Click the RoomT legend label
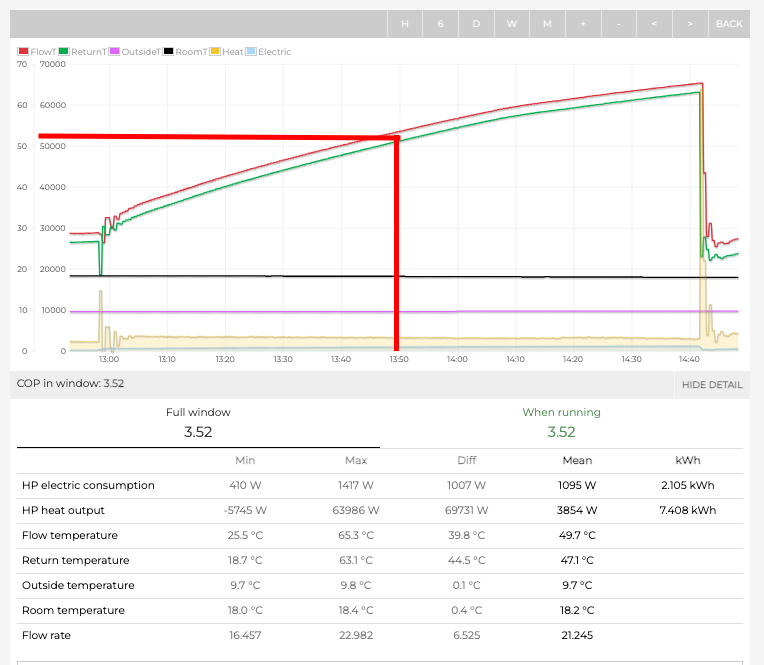The height and width of the screenshot is (665, 764). coord(191,52)
